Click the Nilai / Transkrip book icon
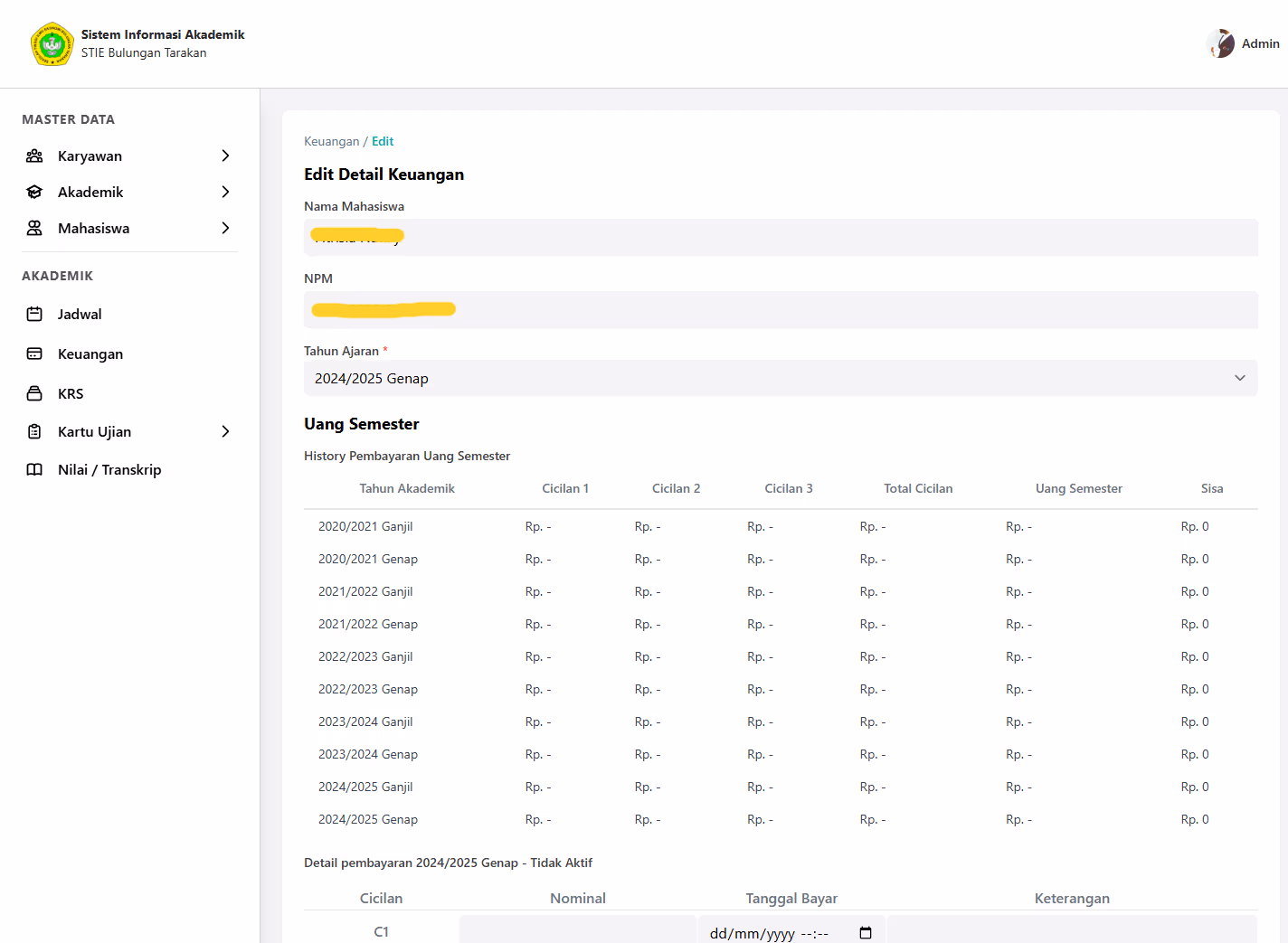The height and width of the screenshot is (943, 1288). (x=34, y=470)
